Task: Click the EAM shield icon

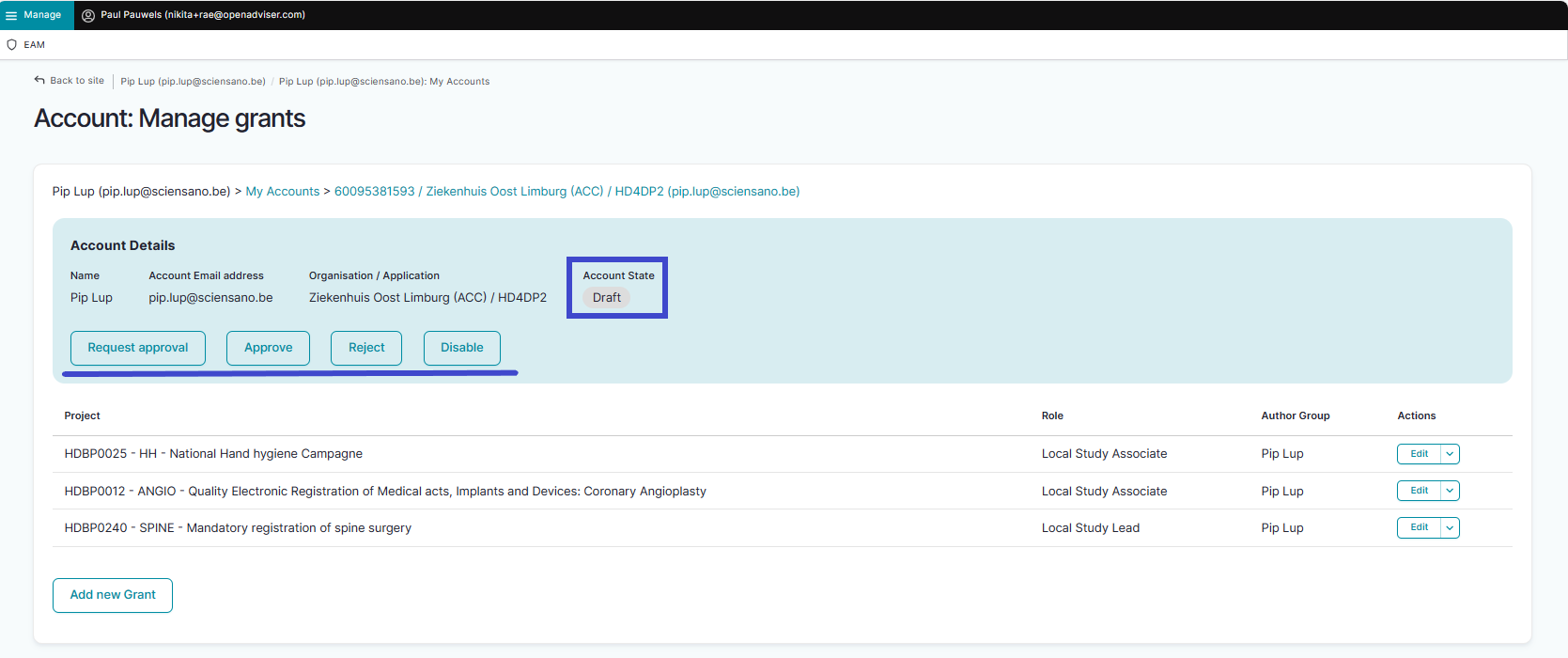Action: 12,44
